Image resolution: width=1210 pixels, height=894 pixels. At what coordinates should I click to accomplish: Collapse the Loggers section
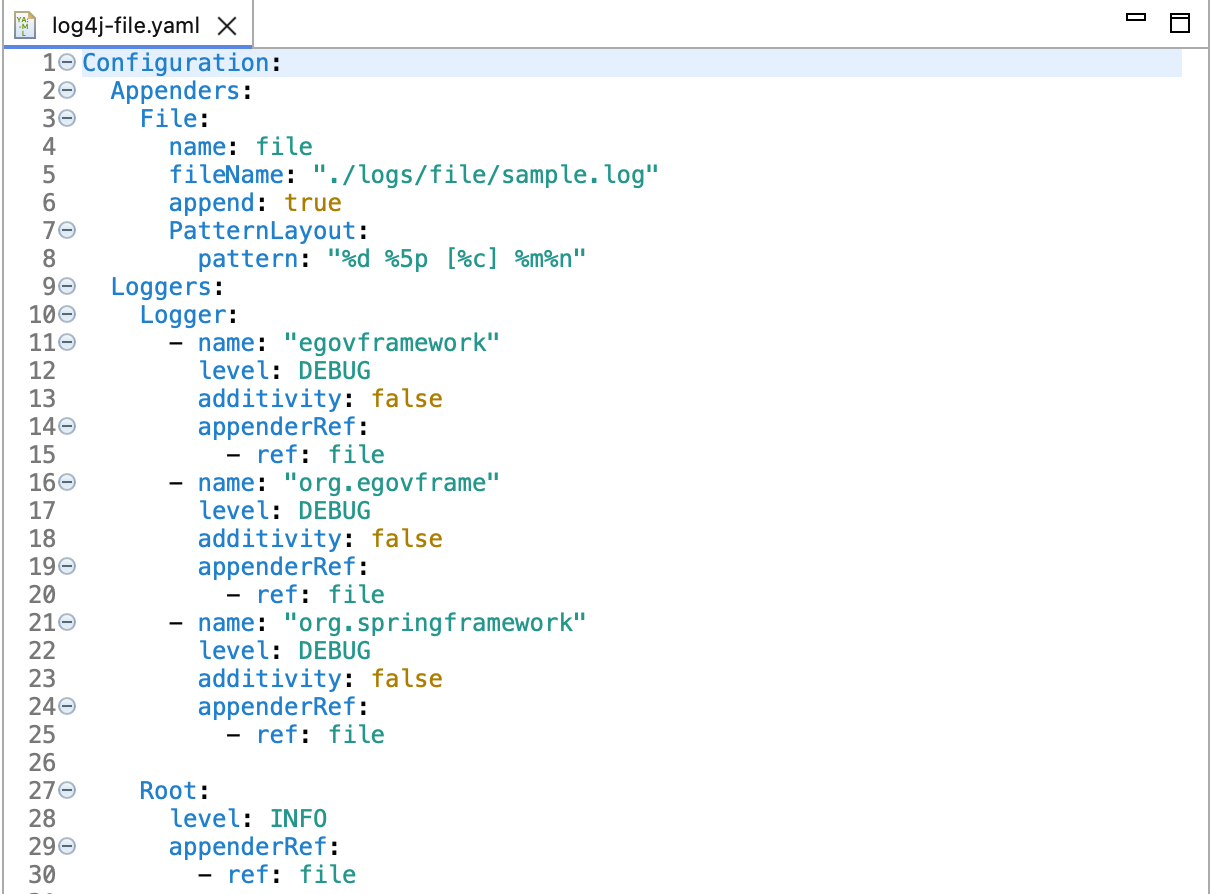coord(65,286)
